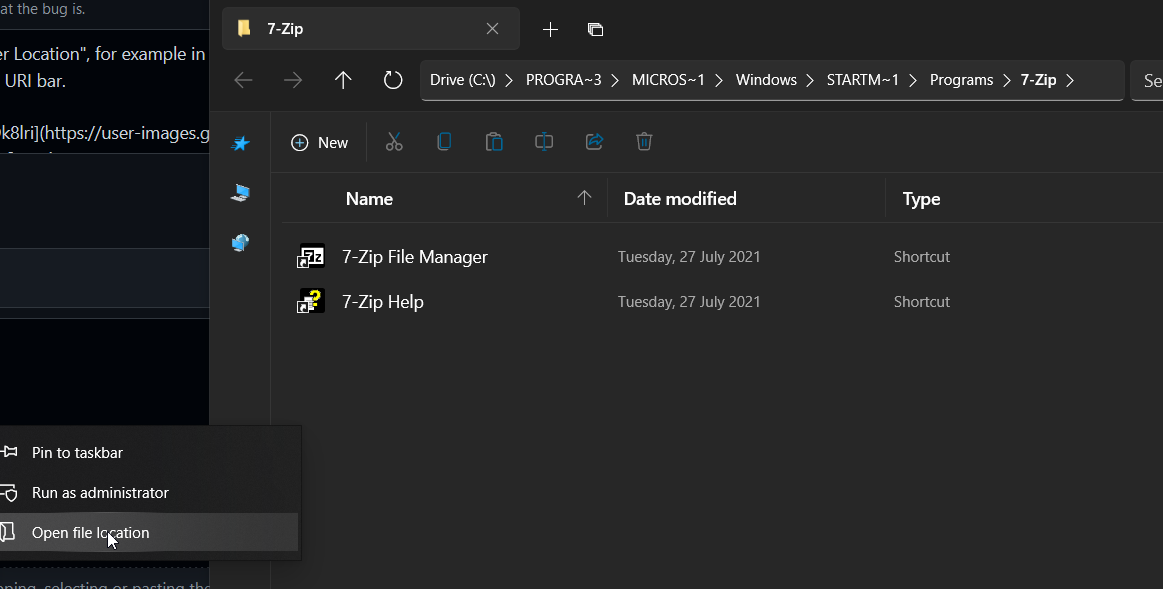Click the Shortcut type of 7-Zip Help
Screen dimensions: 1163x589
pyautogui.click(x=922, y=302)
